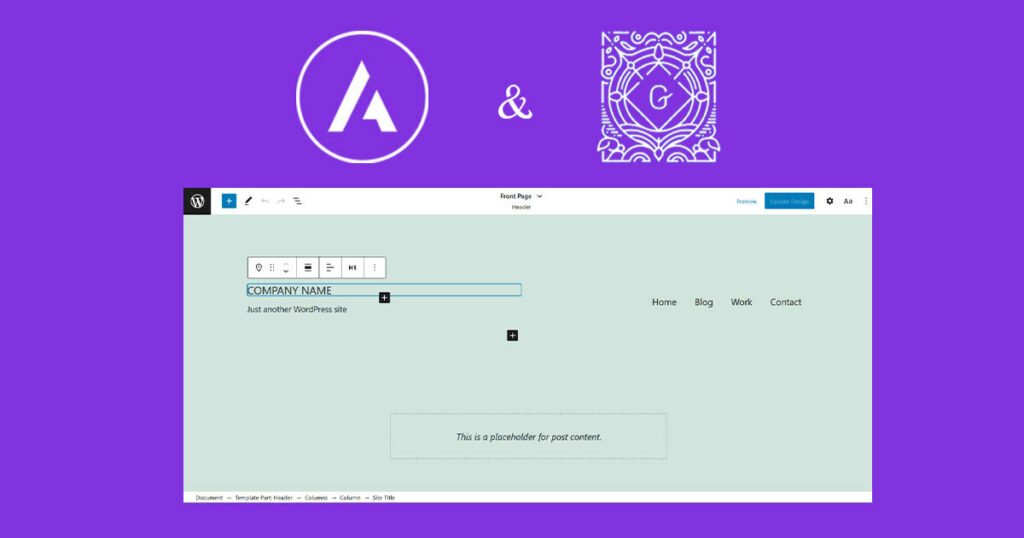Click Document in the breadcrumb
1024x538 pixels.
[x=209, y=498]
